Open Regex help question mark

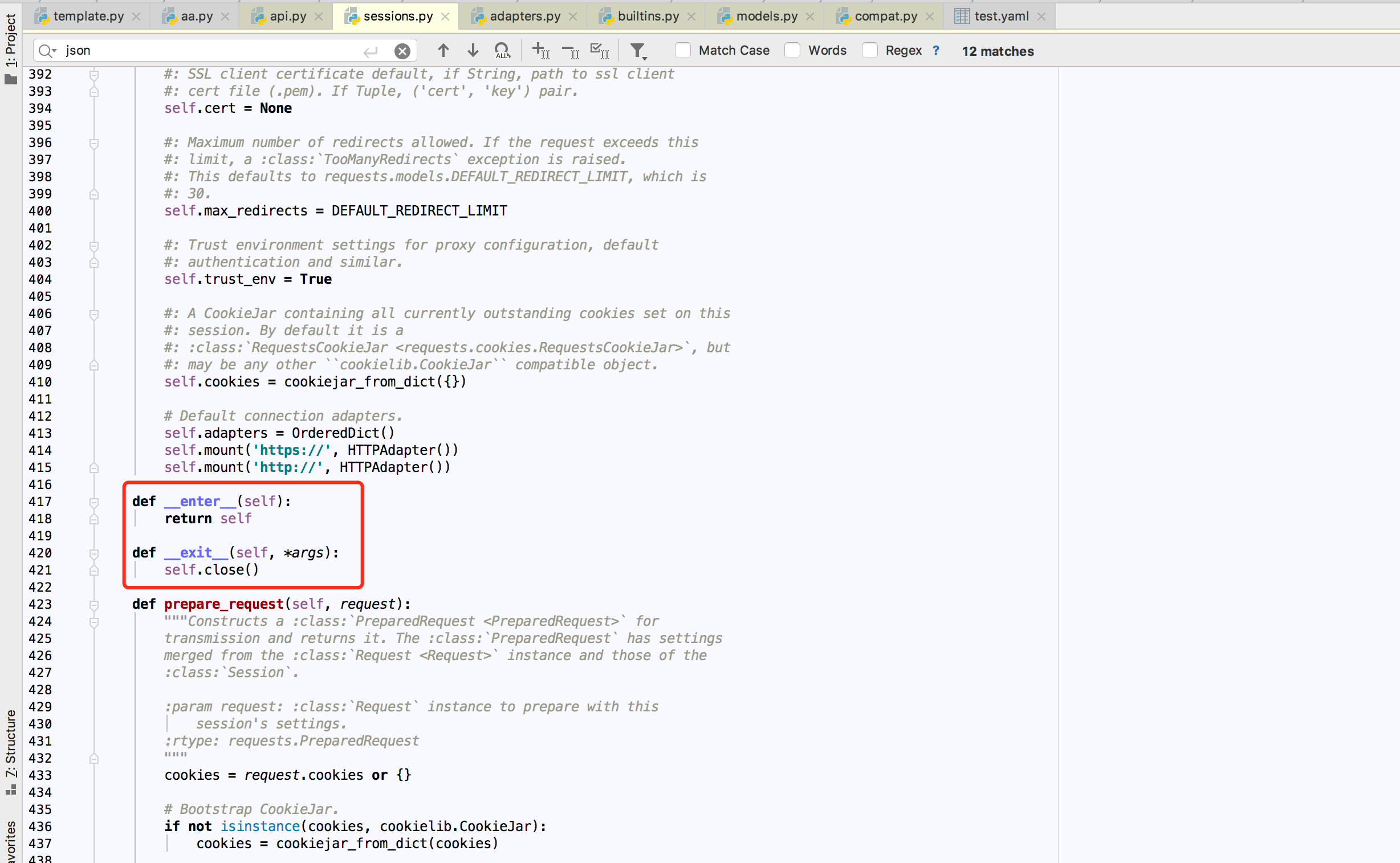936,50
